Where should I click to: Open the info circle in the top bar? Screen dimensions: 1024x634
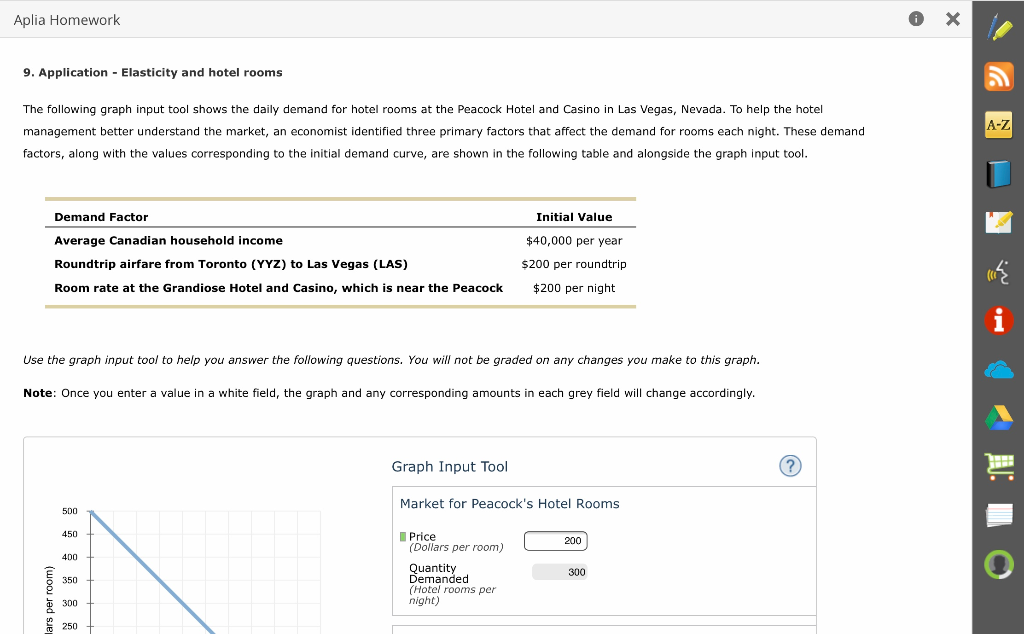click(917, 17)
